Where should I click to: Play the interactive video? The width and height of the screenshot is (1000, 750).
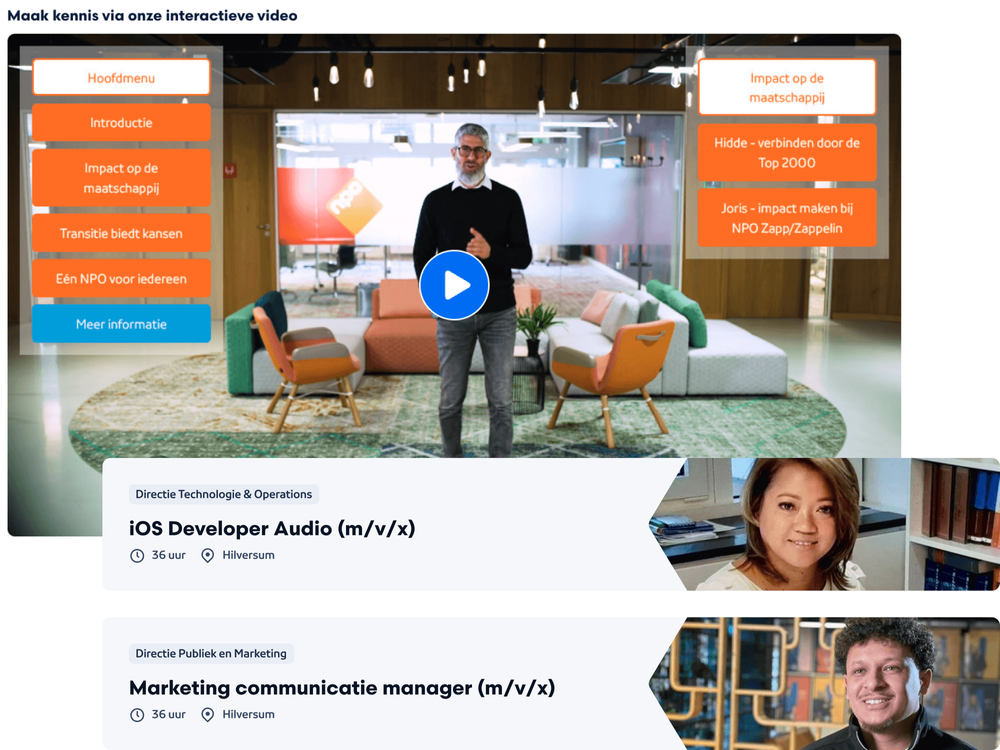(454, 285)
